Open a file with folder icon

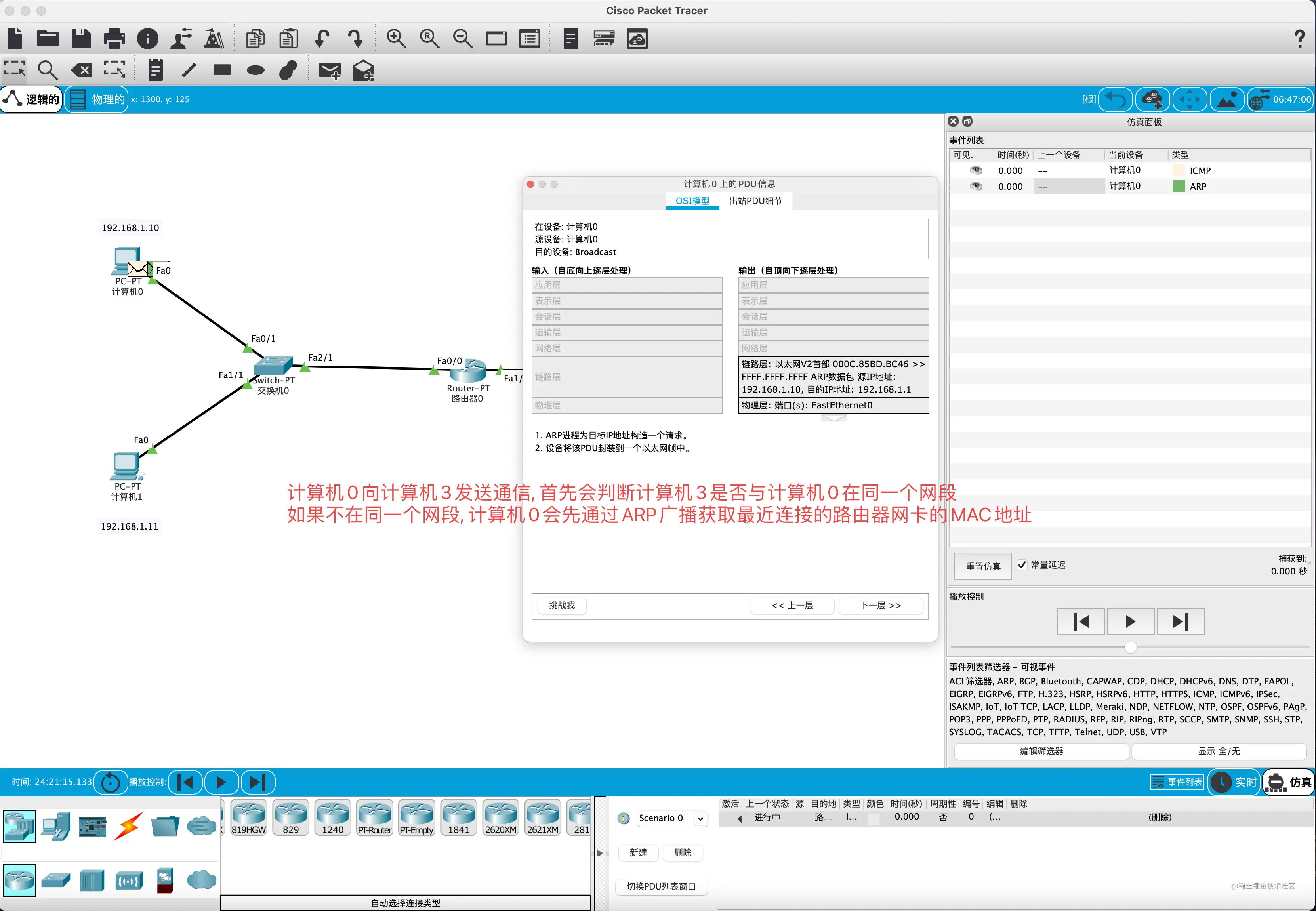48,38
